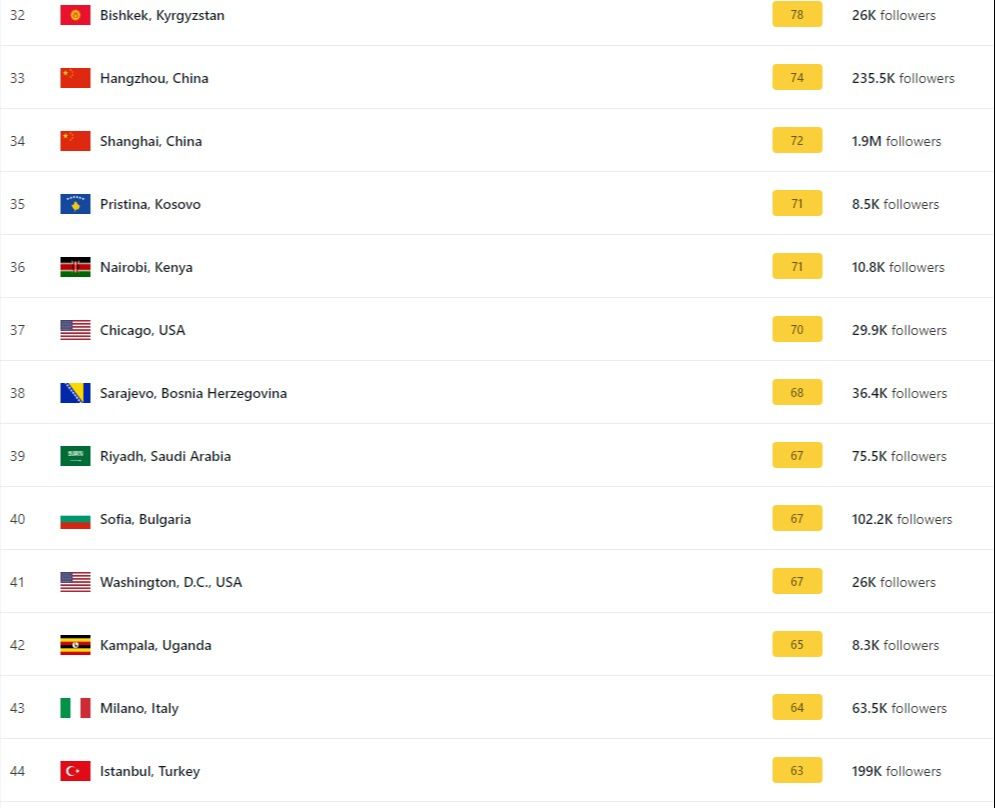Click the Kenya flag icon

click(x=75, y=267)
